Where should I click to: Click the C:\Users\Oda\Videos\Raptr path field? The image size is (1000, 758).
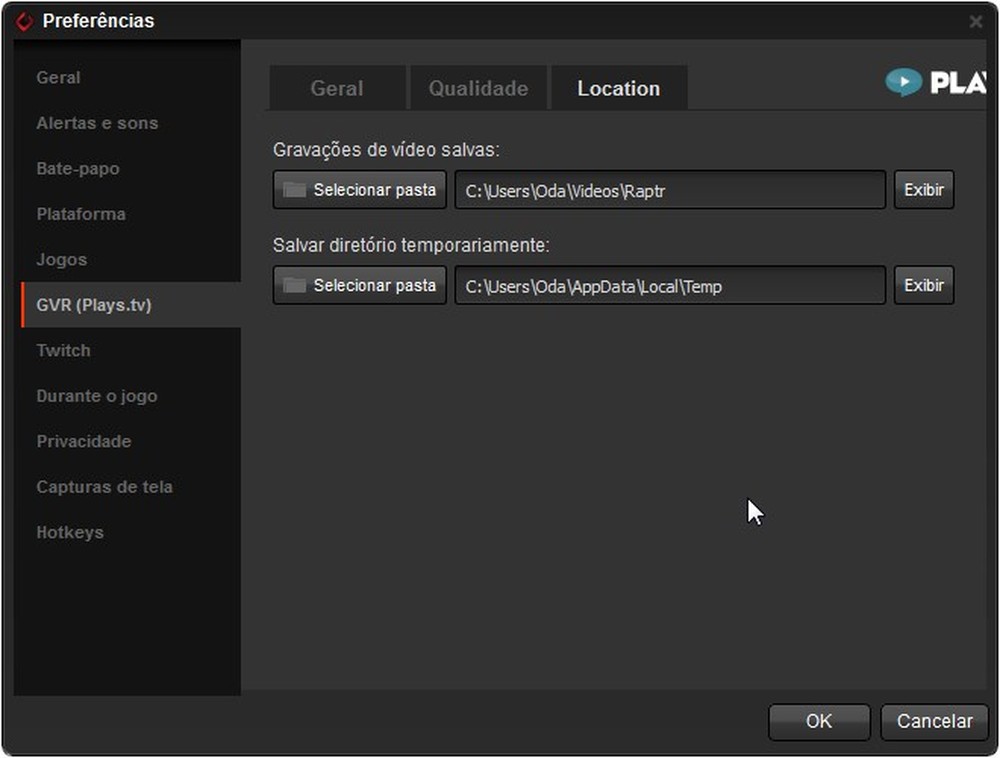[670, 190]
